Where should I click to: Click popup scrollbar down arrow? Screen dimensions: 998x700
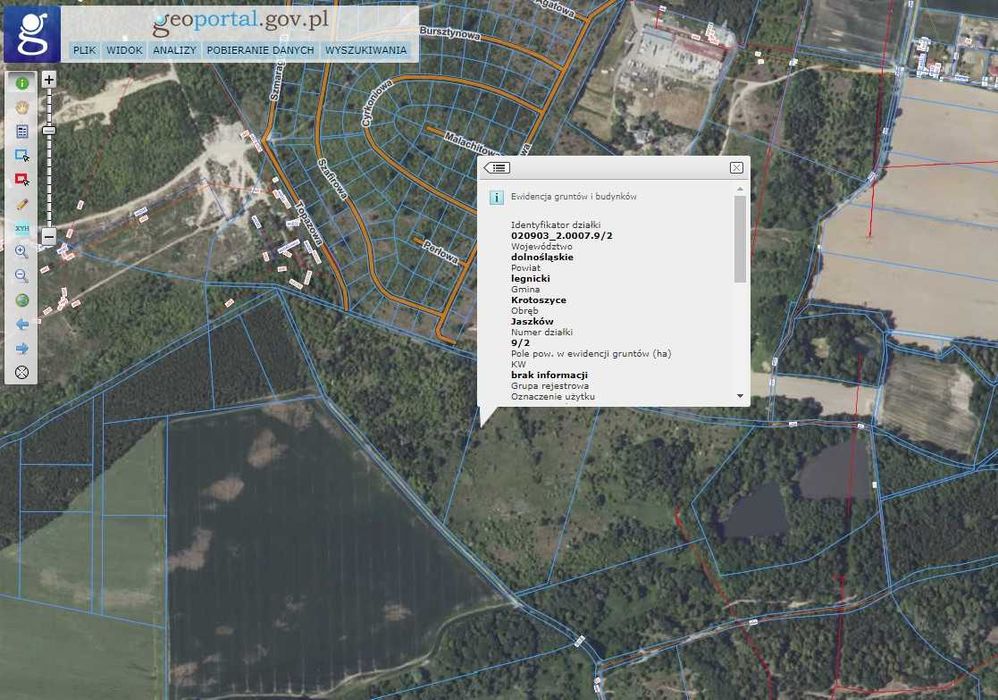[740, 396]
